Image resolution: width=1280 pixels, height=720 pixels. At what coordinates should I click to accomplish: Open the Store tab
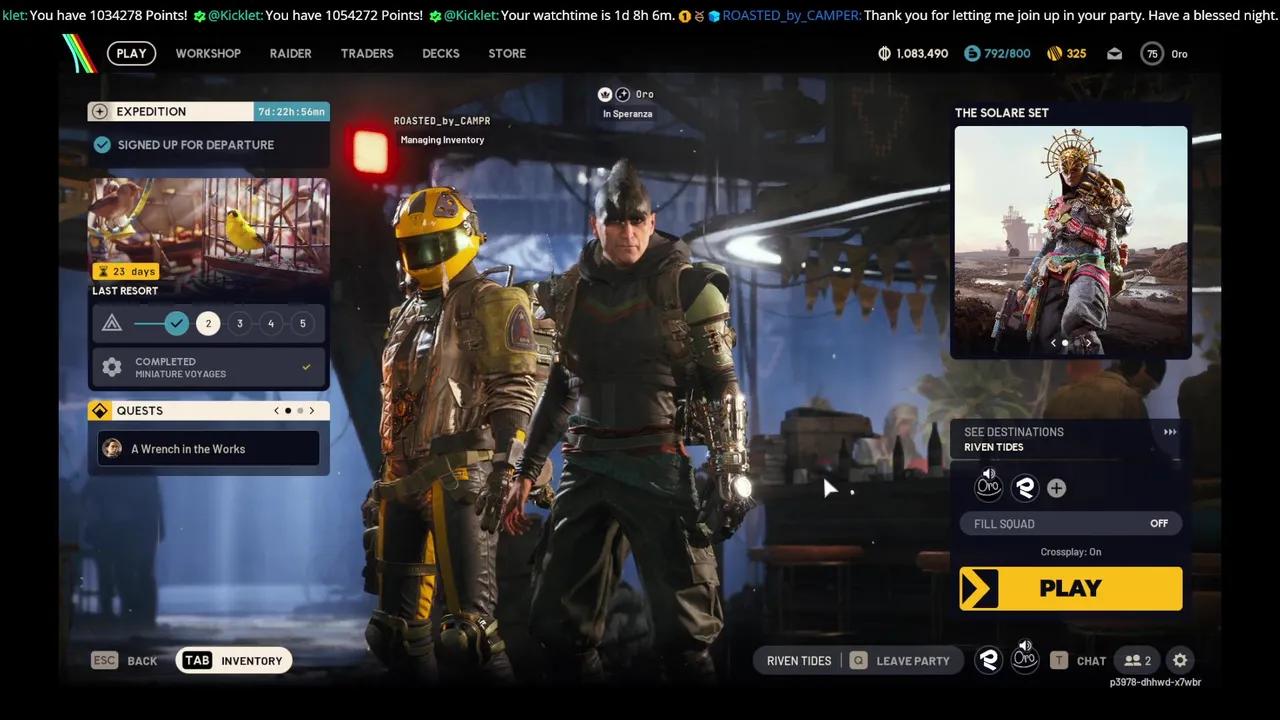coord(507,54)
